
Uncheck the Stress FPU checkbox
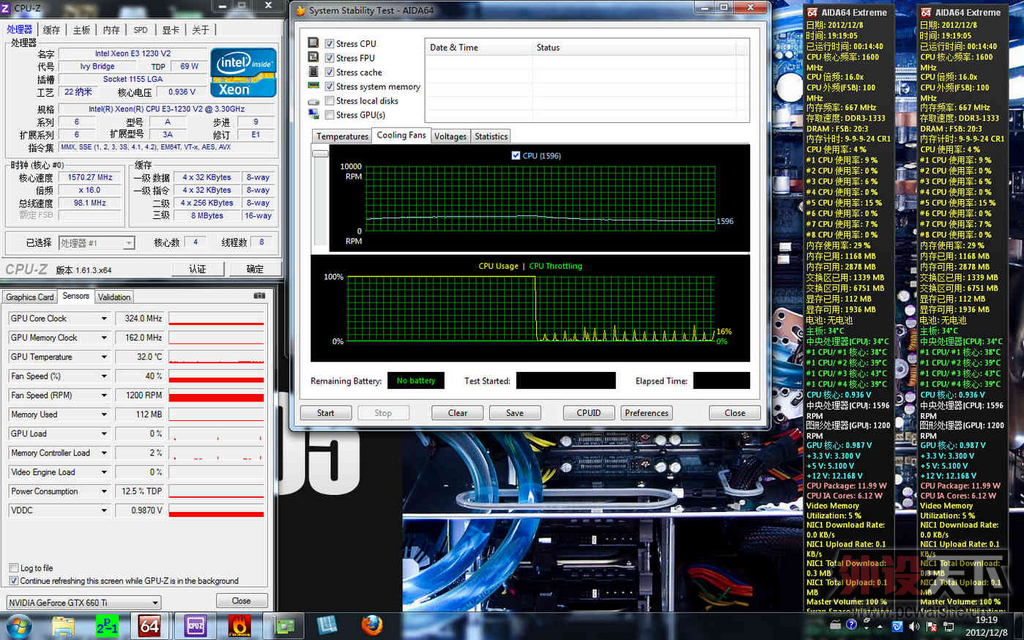click(329, 58)
